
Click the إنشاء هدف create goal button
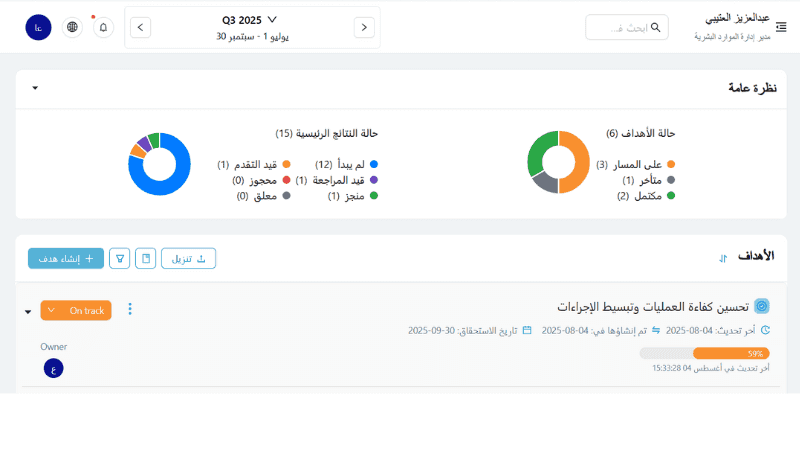[66, 259]
